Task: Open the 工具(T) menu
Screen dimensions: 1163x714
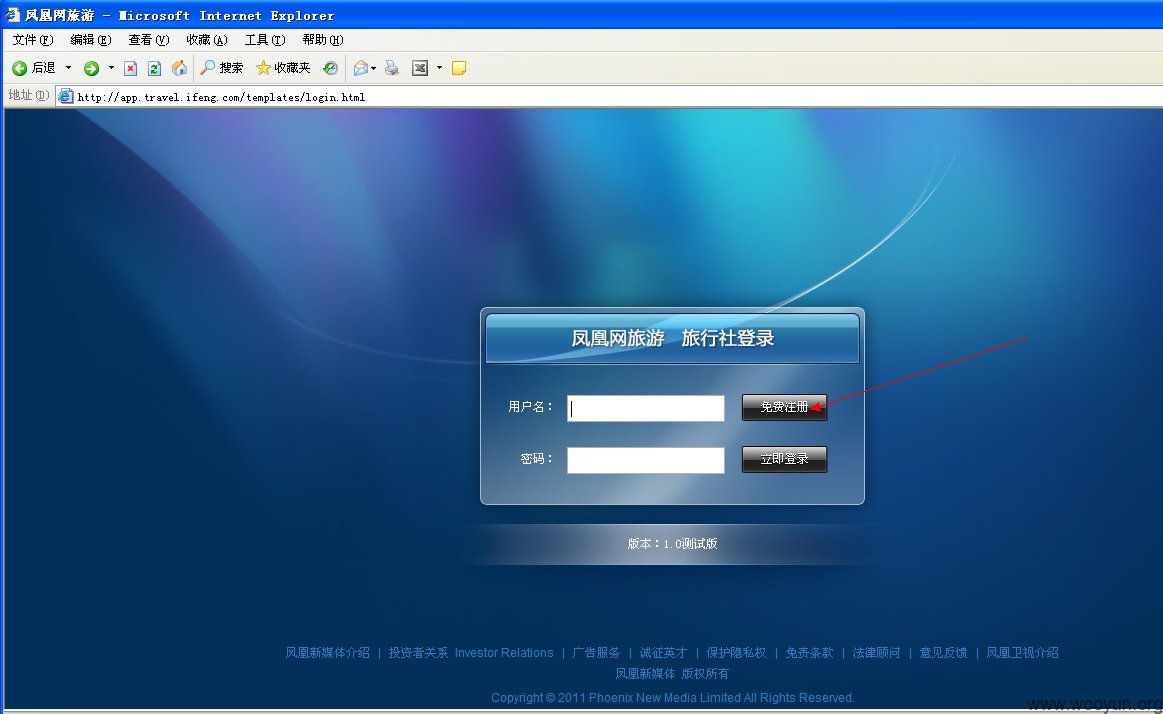Action: point(265,40)
